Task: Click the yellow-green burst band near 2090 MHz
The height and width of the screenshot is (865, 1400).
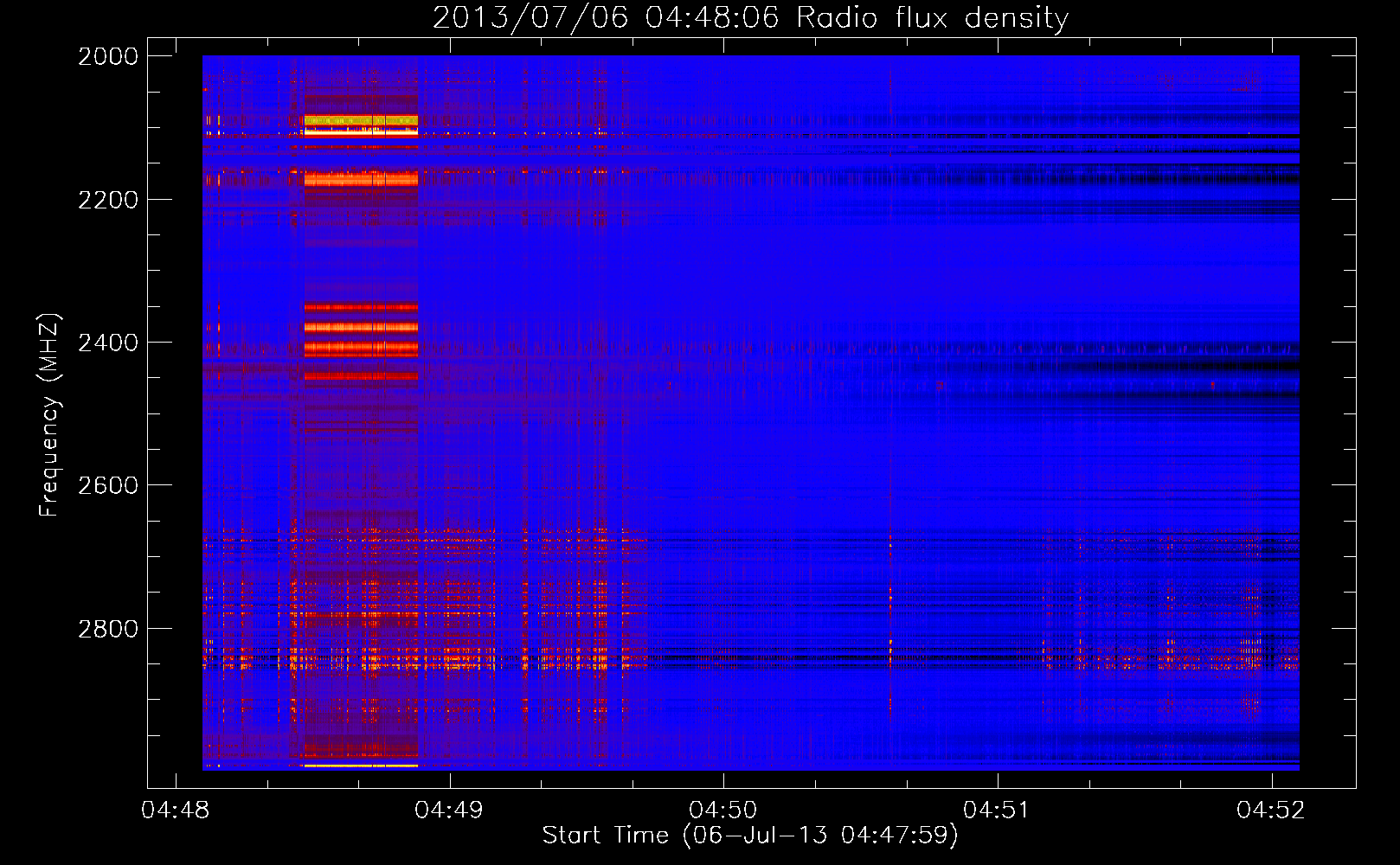Action: 361,120
